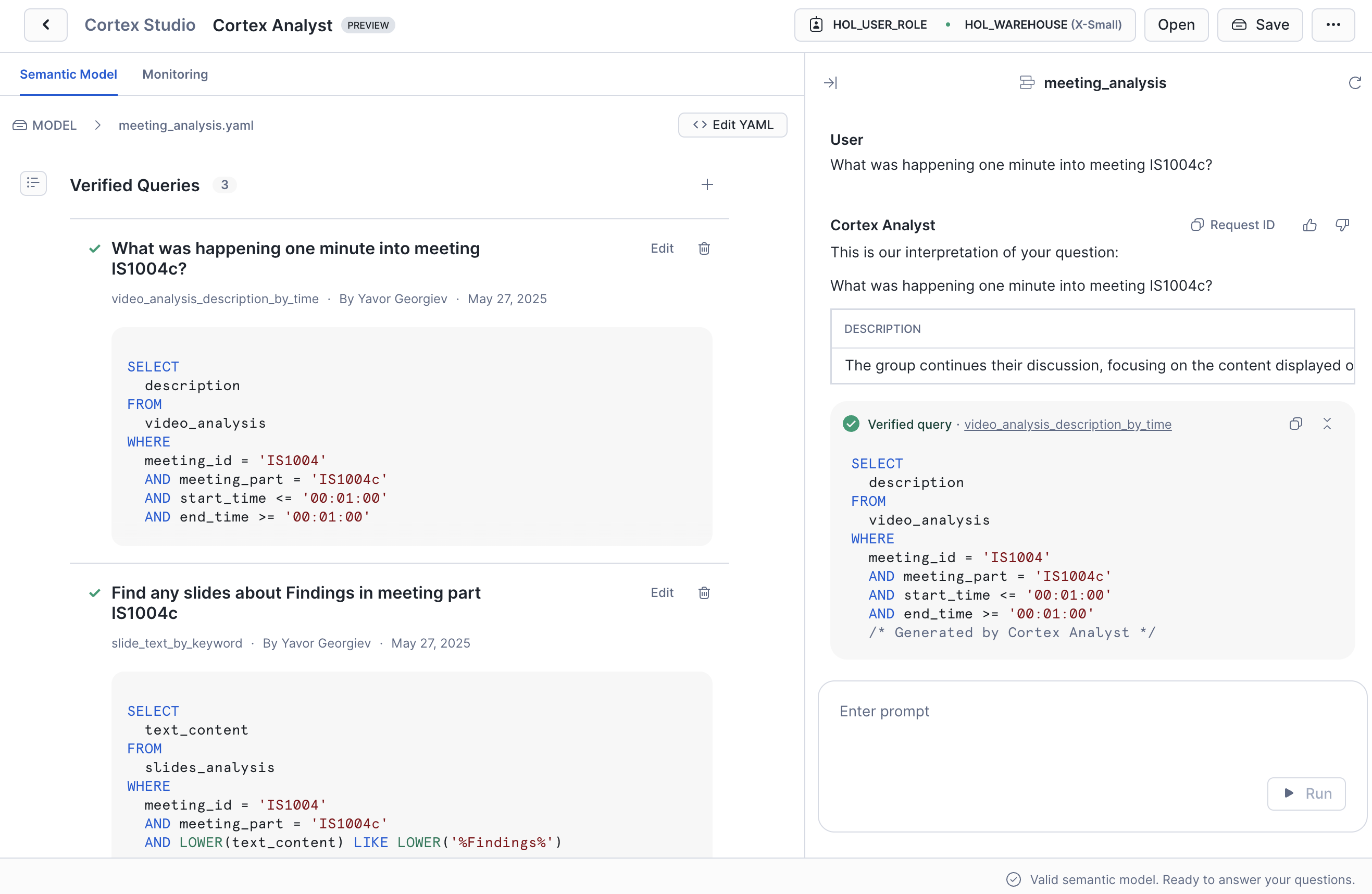Collapse the meeting_analysis chat panel

(831, 82)
